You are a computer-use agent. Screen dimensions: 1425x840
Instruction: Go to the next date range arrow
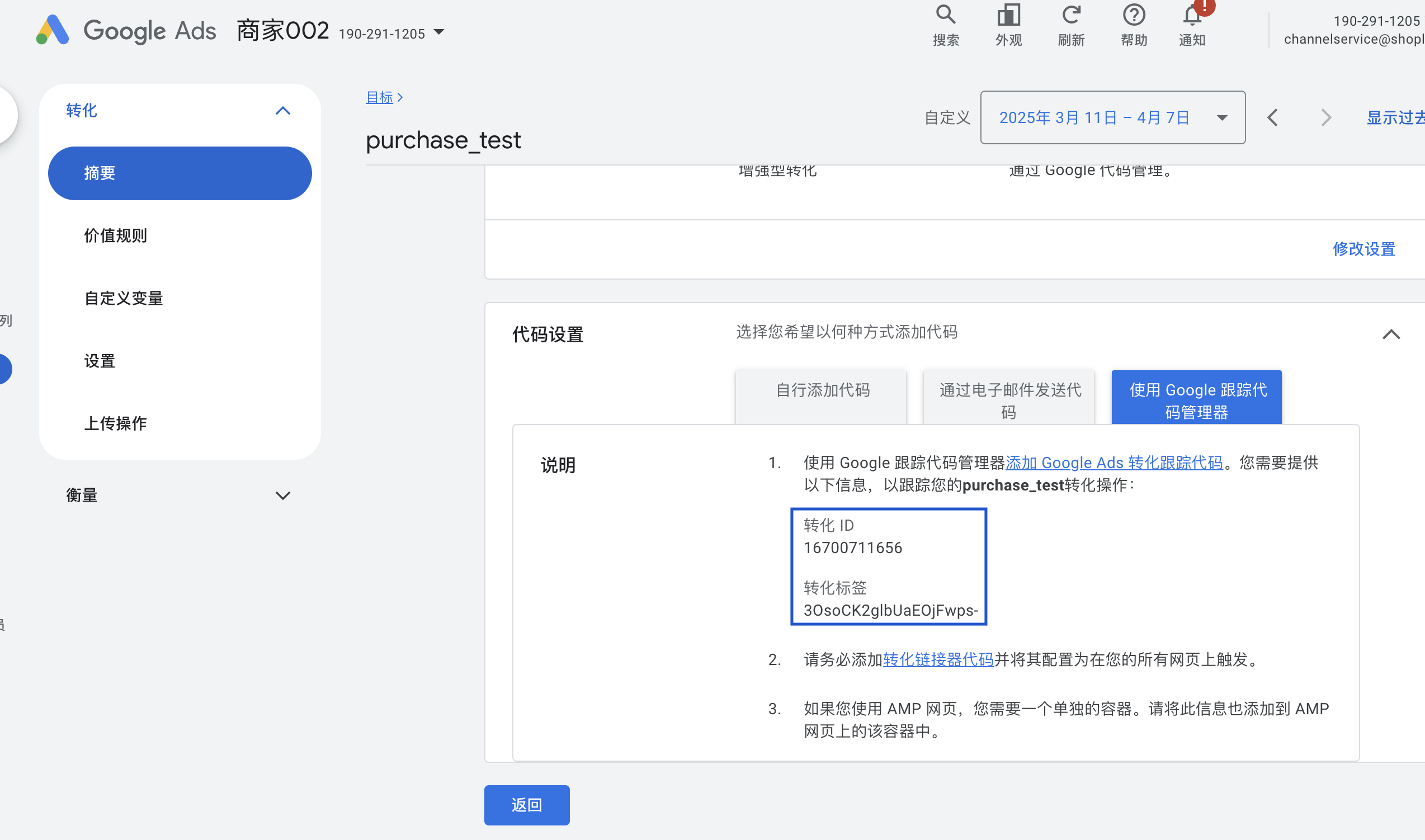click(x=1325, y=118)
